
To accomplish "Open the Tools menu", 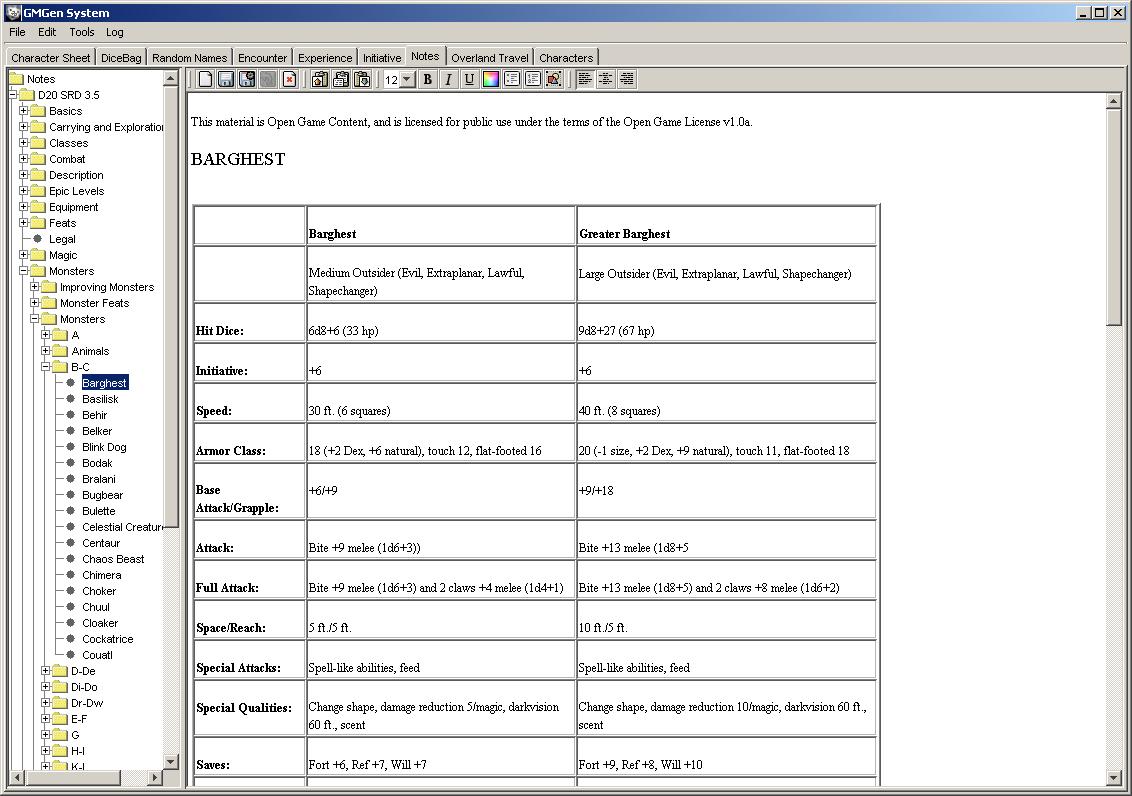I will coord(82,32).
